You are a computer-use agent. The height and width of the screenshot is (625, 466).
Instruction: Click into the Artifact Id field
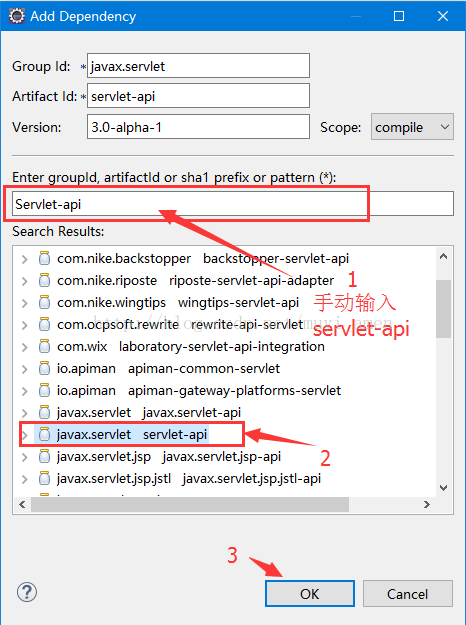198,96
